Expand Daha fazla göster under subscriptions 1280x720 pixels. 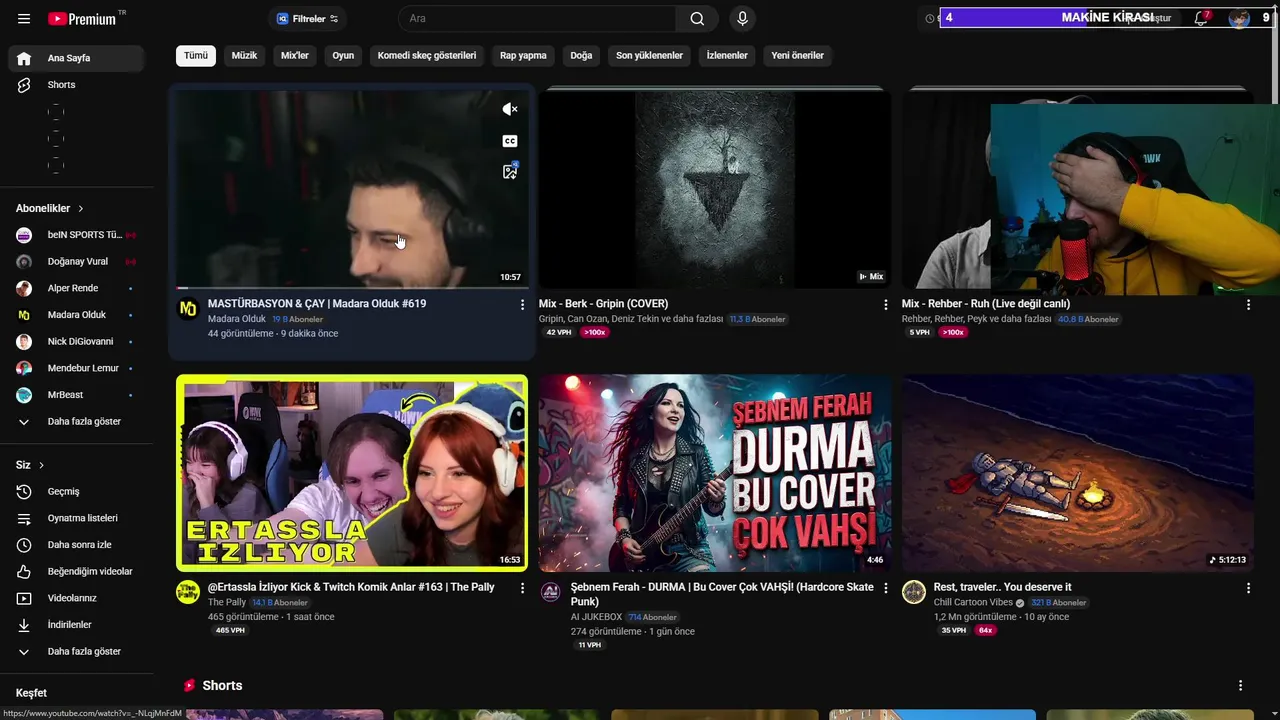[76, 422]
